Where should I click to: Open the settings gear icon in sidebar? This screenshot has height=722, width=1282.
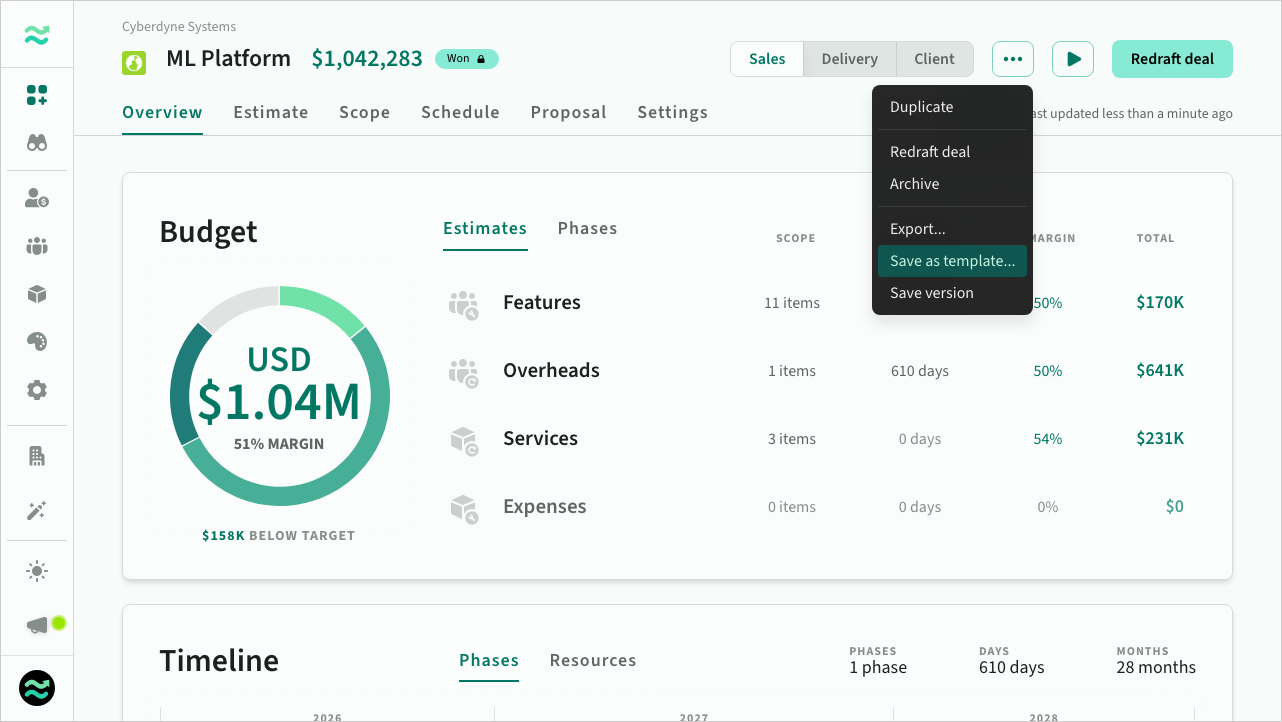pyautogui.click(x=37, y=390)
